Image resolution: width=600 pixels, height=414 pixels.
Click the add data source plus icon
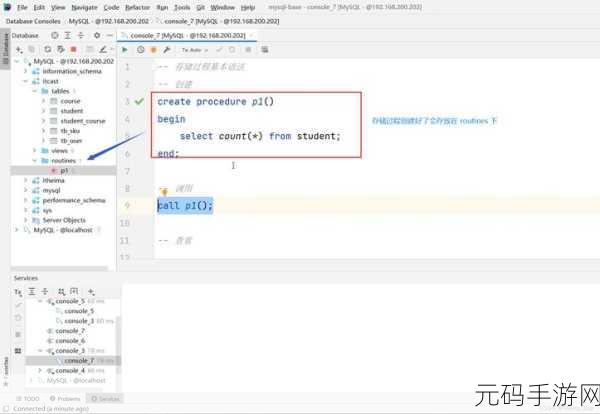(x=19, y=49)
